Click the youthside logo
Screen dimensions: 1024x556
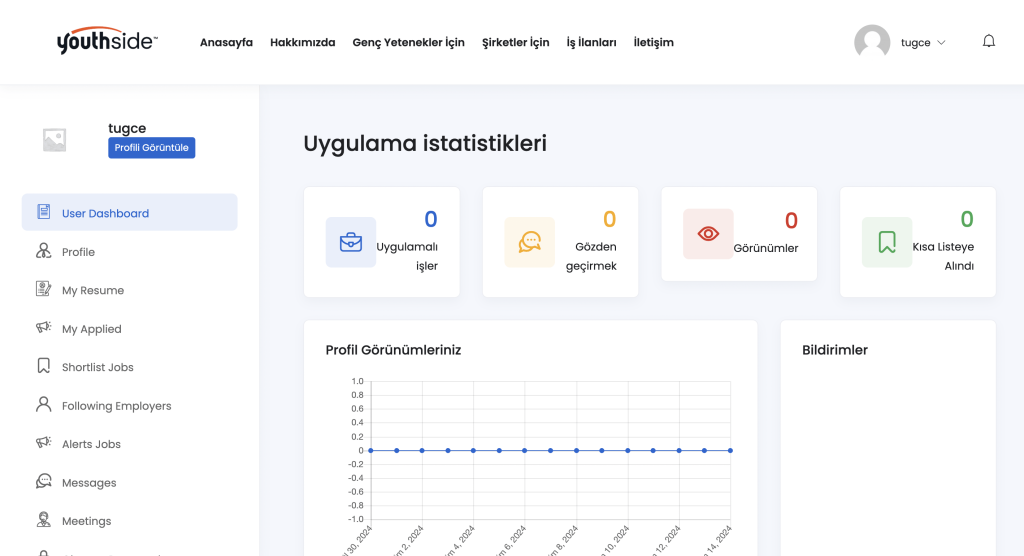[107, 41]
